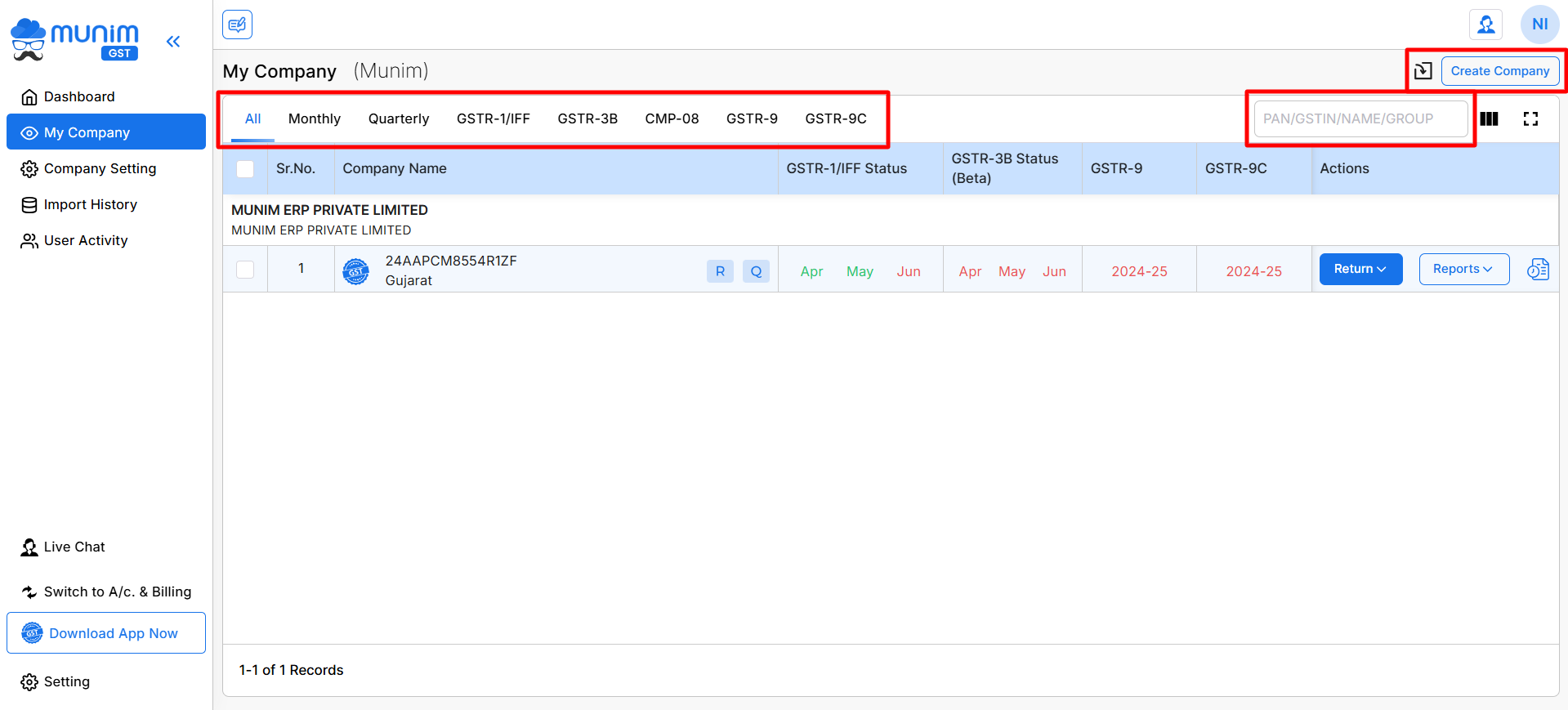
Task: Select the All tab
Action: 252,119
